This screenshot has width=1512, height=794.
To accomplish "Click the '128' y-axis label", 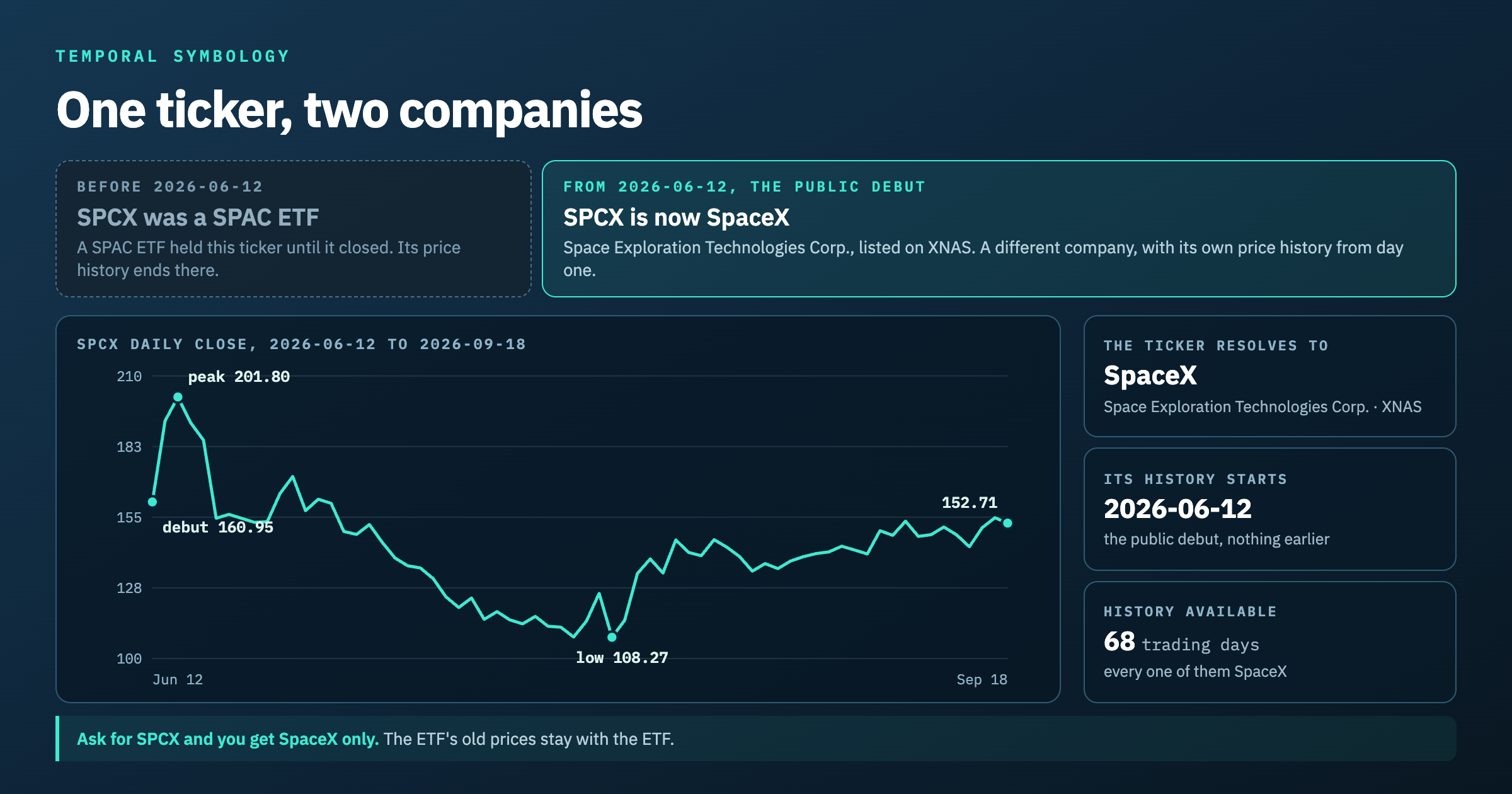I will point(129,589).
